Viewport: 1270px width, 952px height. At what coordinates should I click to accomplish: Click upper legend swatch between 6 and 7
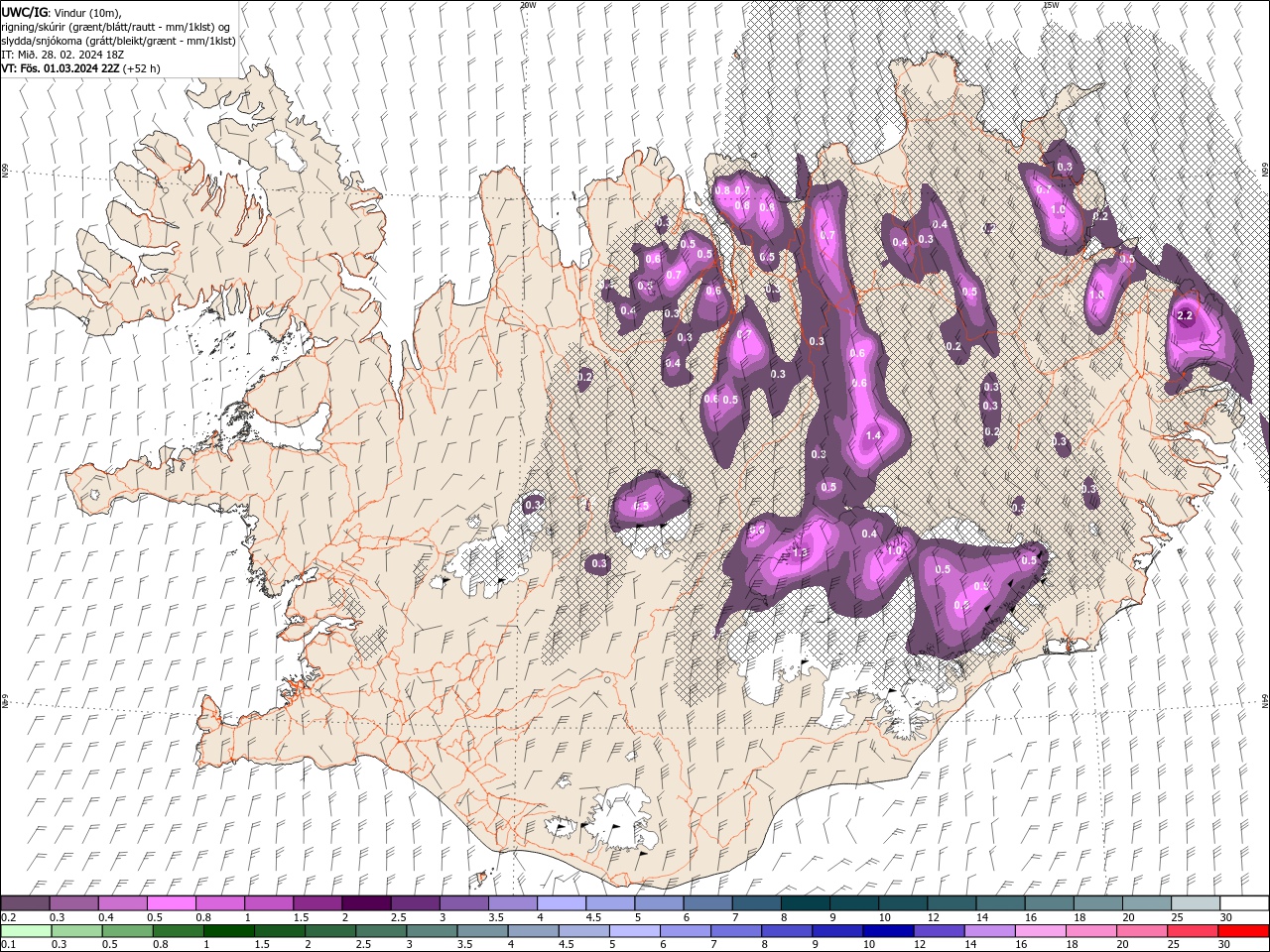(x=707, y=903)
